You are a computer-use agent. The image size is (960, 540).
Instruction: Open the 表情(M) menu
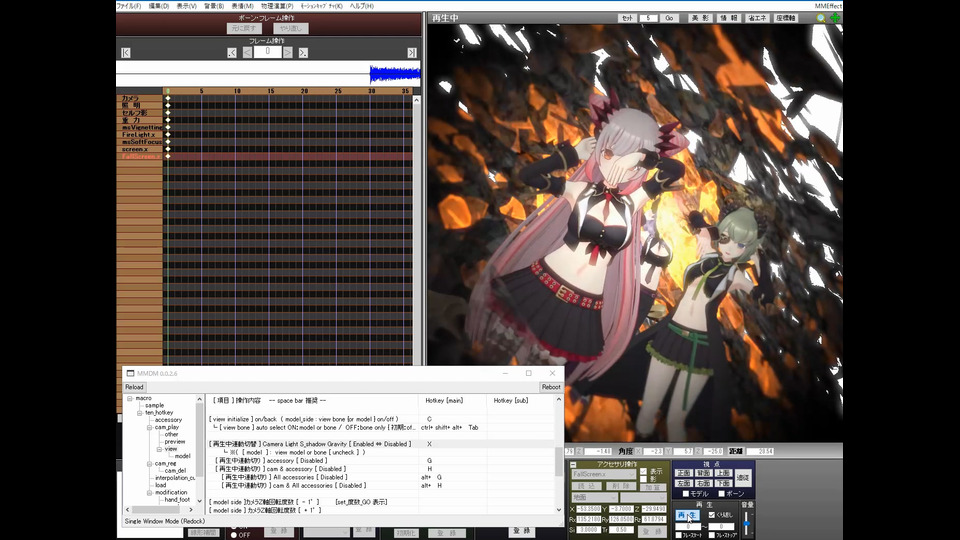point(242,6)
